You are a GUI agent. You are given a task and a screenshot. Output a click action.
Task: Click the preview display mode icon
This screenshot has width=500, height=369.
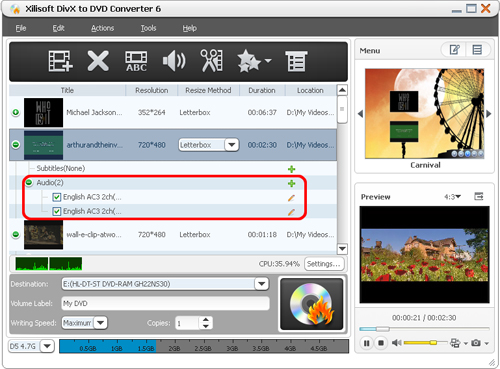click(x=455, y=343)
